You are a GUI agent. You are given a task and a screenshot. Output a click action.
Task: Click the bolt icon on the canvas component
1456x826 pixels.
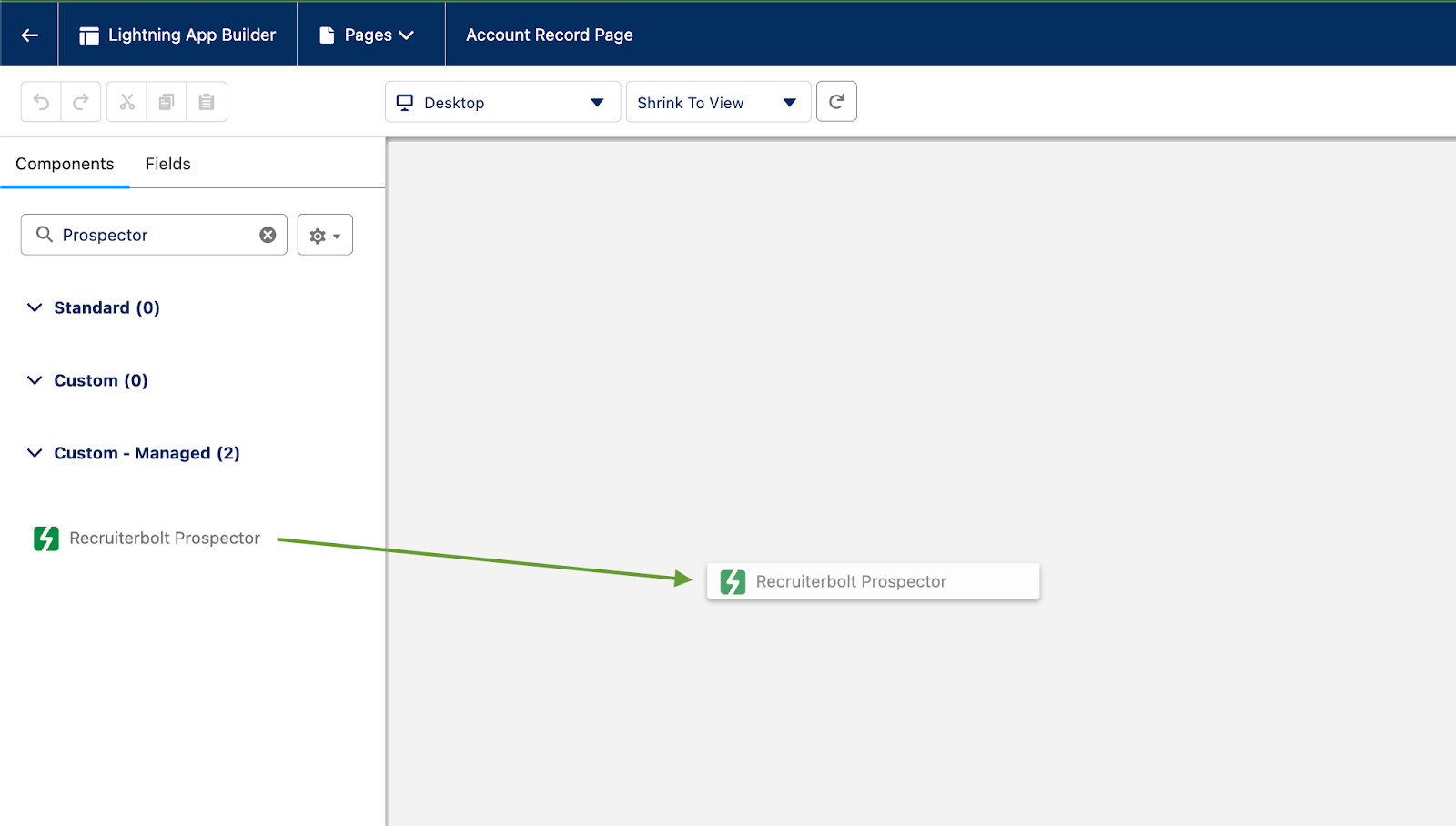pyautogui.click(x=733, y=582)
